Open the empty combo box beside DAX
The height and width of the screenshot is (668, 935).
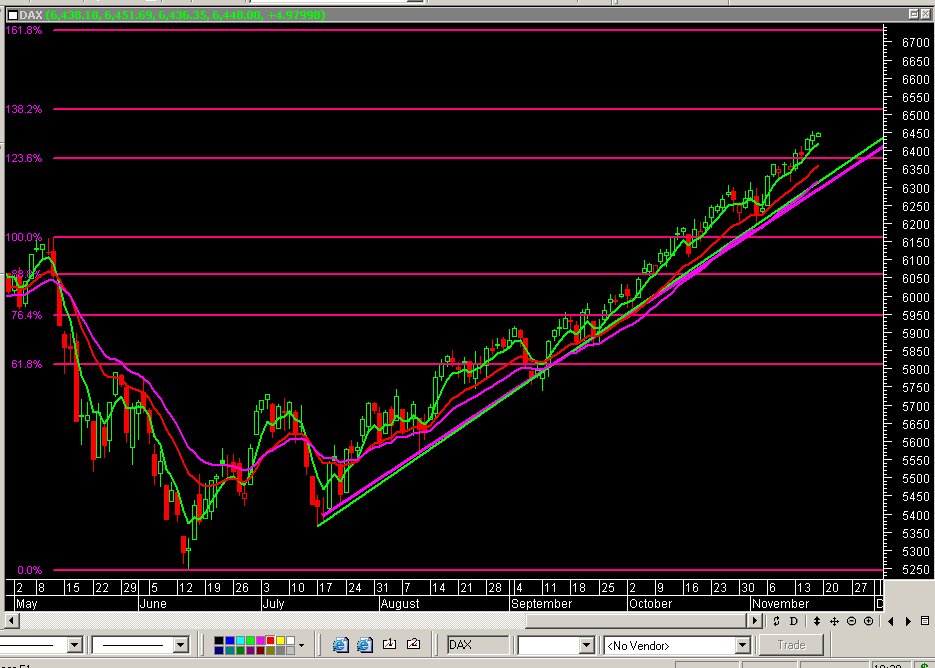pos(586,645)
